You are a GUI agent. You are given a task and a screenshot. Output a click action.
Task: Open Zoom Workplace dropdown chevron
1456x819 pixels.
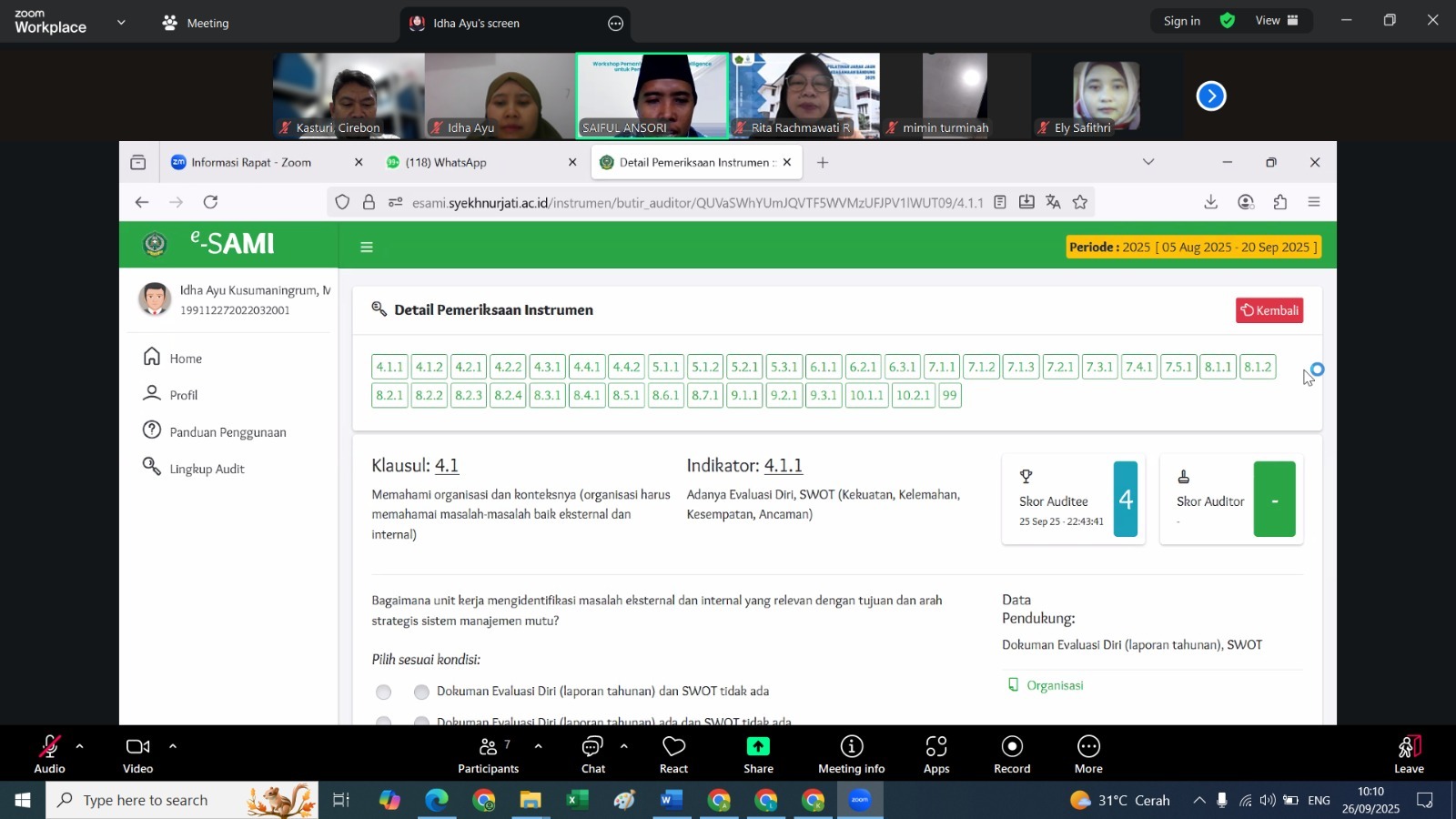(x=121, y=22)
